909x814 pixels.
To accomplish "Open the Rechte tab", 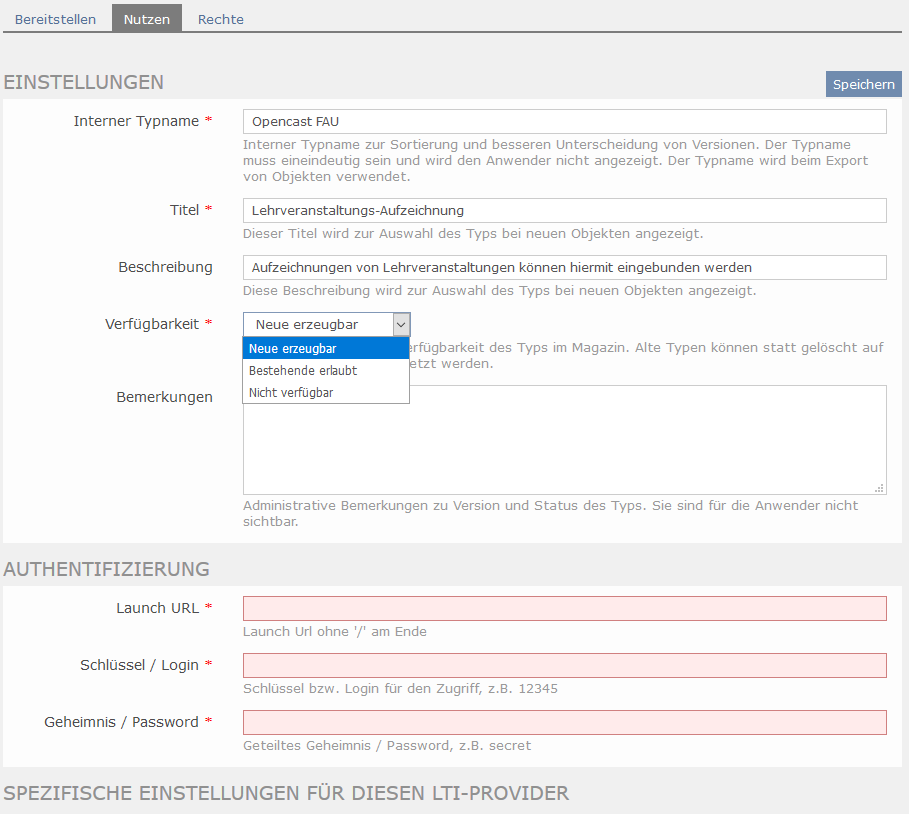I will (220, 19).
